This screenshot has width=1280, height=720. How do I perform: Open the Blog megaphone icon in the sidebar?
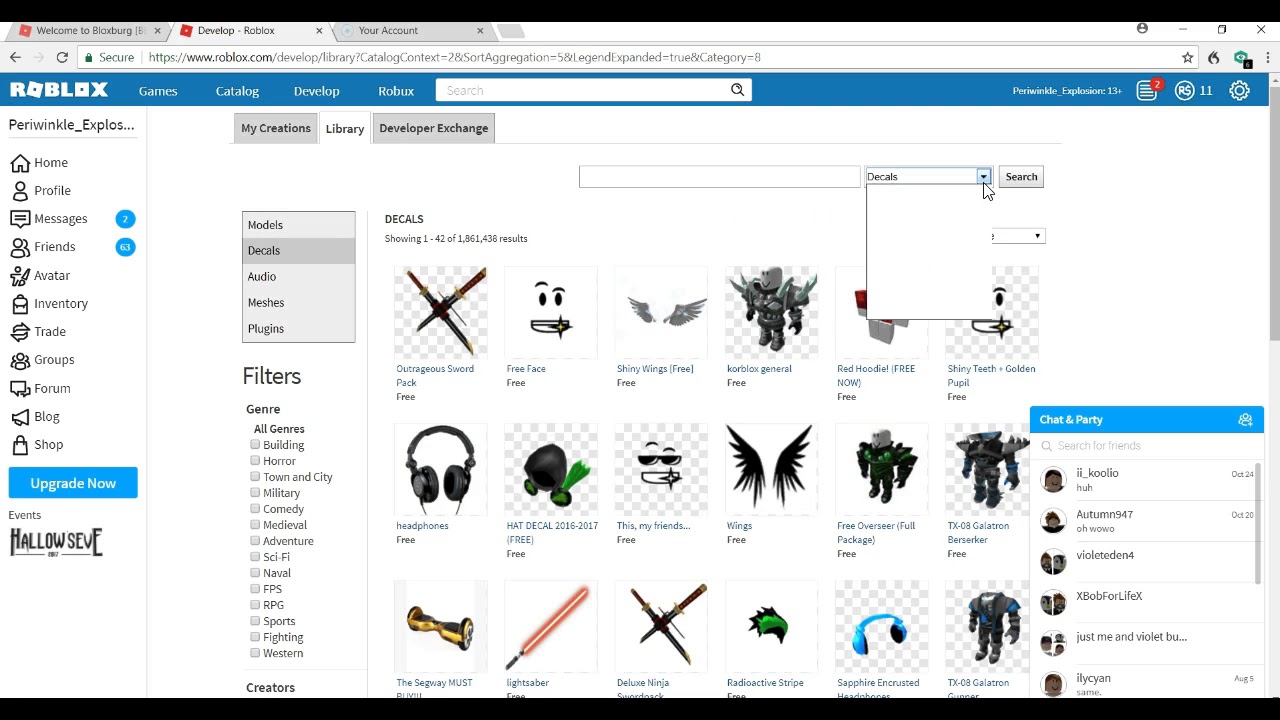point(20,416)
